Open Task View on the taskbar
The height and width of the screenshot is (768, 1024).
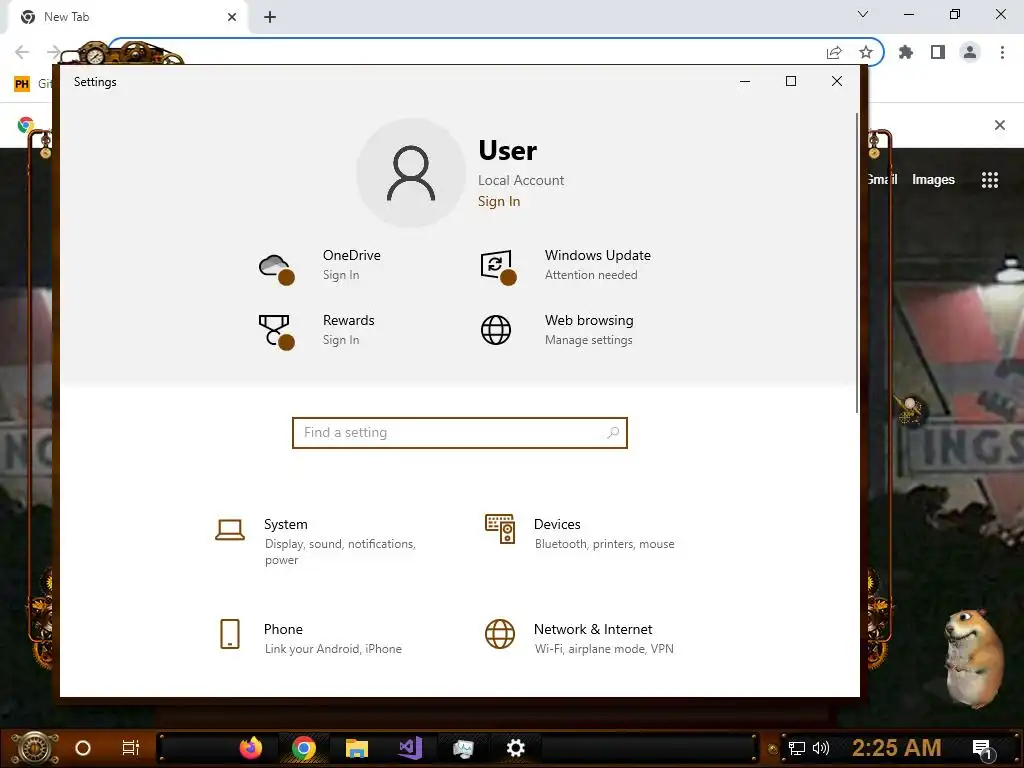pos(131,748)
